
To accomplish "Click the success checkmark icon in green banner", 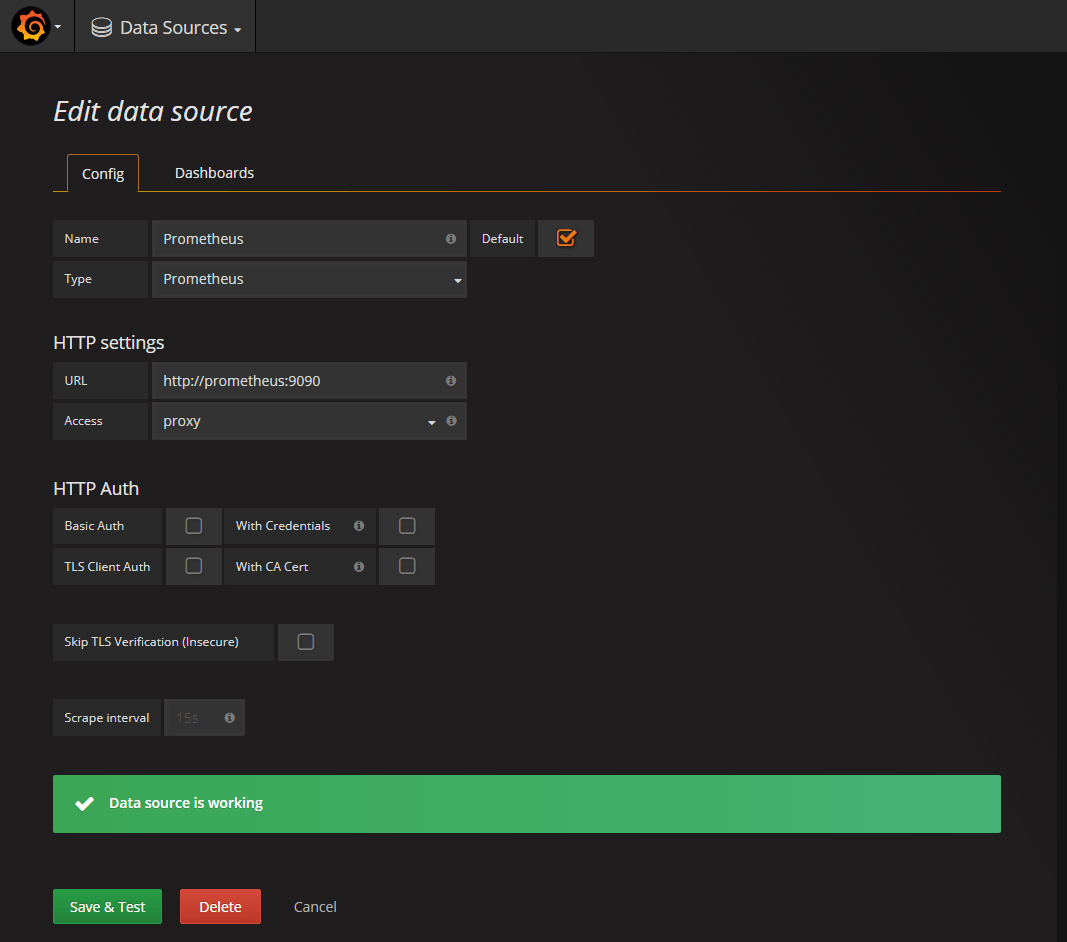I will [x=84, y=804].
